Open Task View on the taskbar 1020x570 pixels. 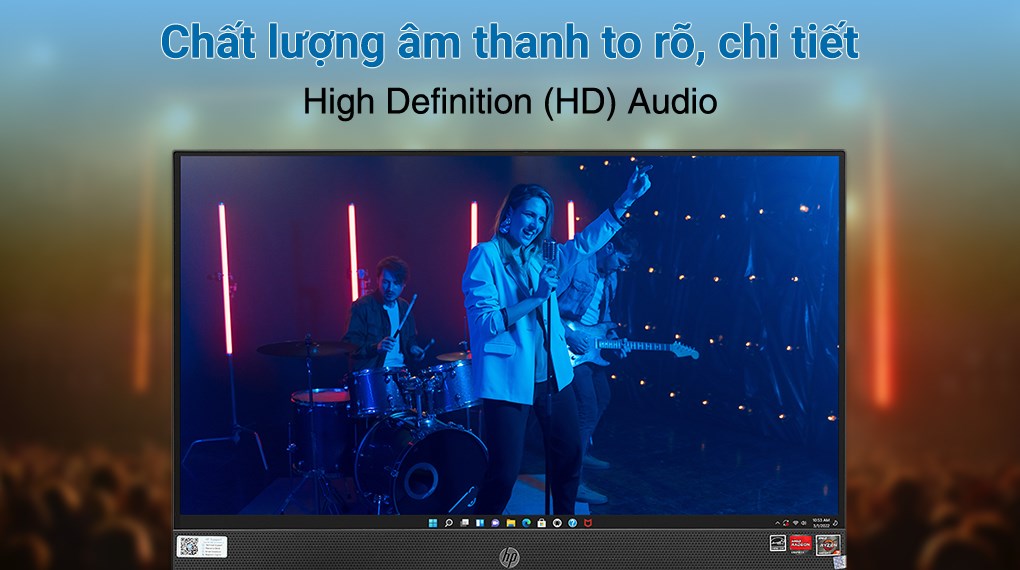pyautogui.click(x=464, y=523)
